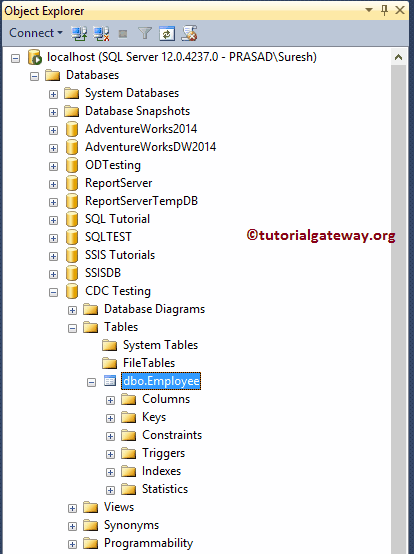Viewport: 414px width, 554px height.
Task: Expand the Synonyms folder
Action: point(72,527)
